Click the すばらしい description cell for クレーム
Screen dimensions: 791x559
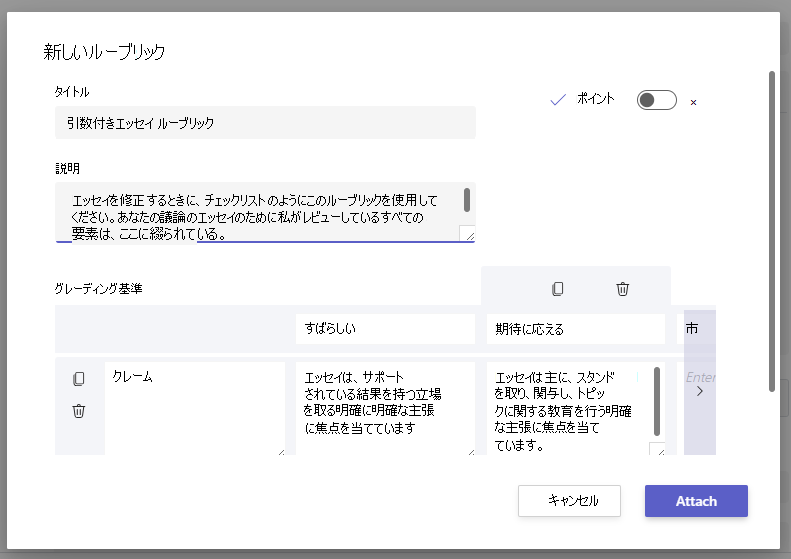click(x=385, y=408)
